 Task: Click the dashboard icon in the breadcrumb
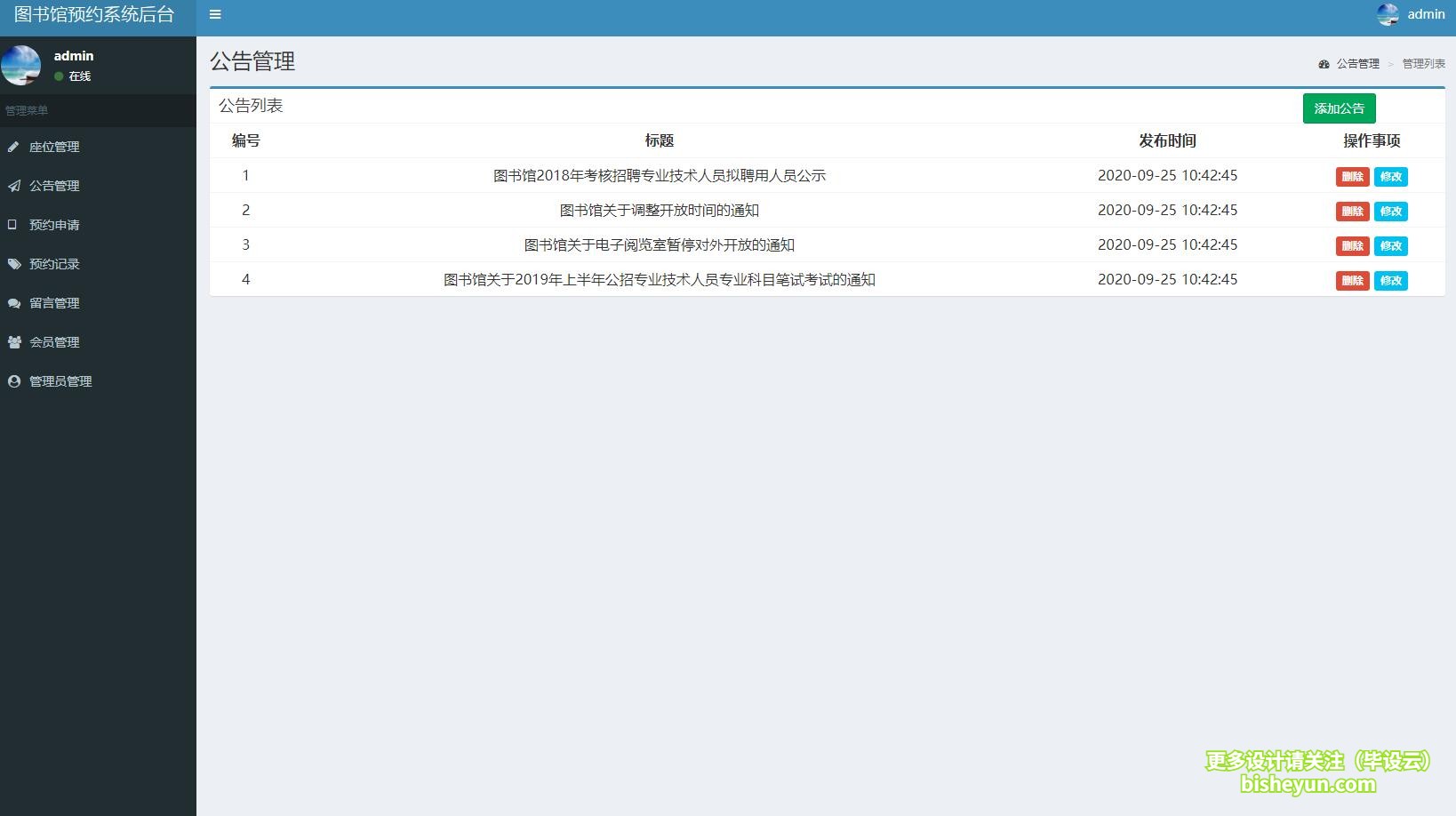(1324, 64)
